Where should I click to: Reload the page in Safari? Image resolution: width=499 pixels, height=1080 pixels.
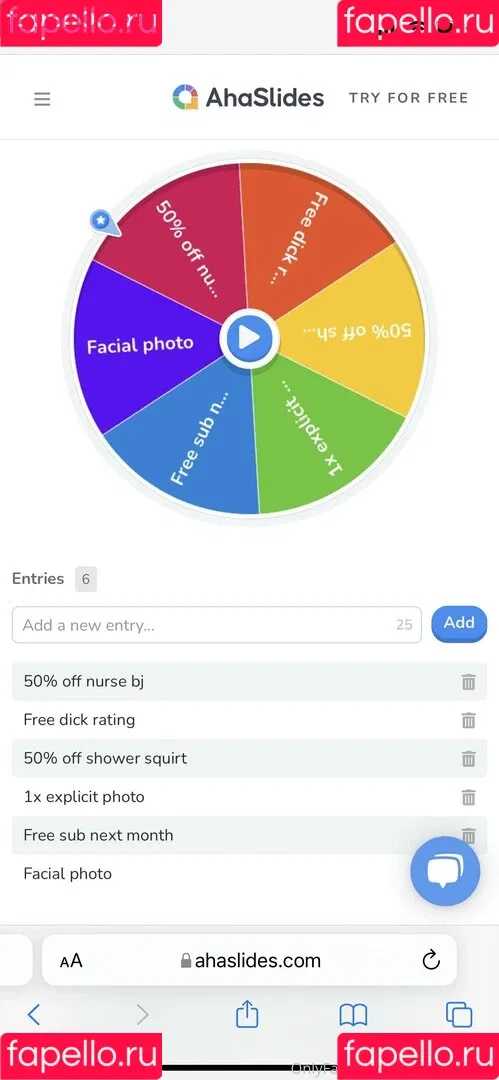tap(431, 959)
